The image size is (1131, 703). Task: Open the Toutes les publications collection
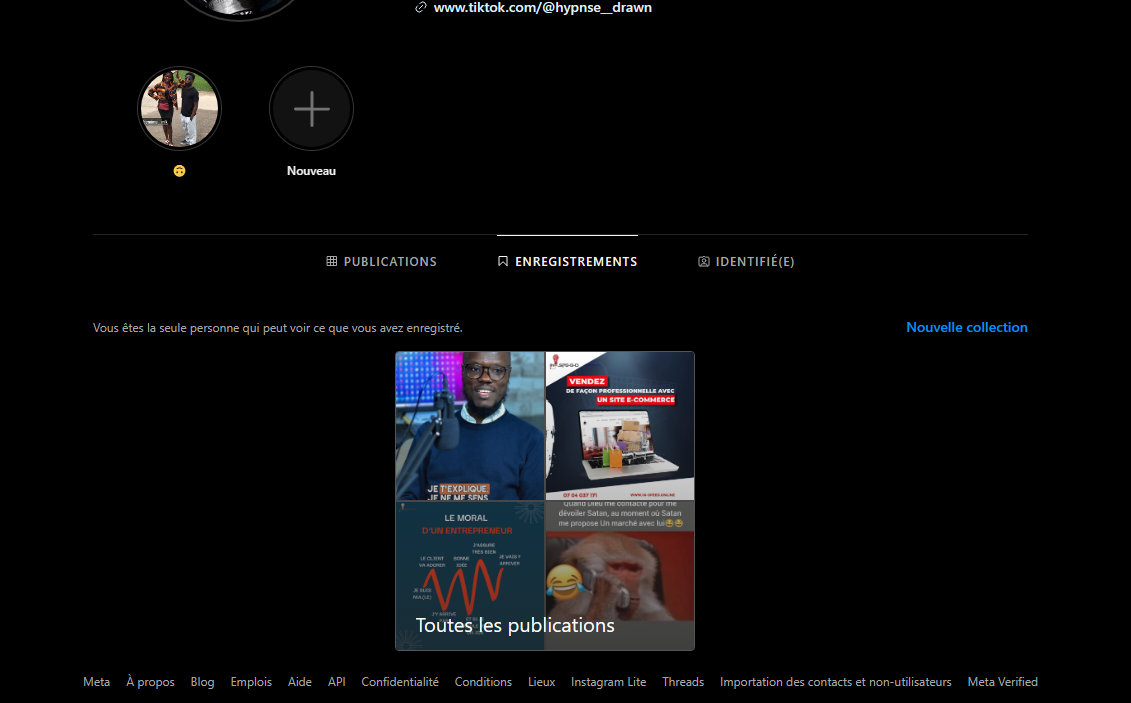point(515,625)
